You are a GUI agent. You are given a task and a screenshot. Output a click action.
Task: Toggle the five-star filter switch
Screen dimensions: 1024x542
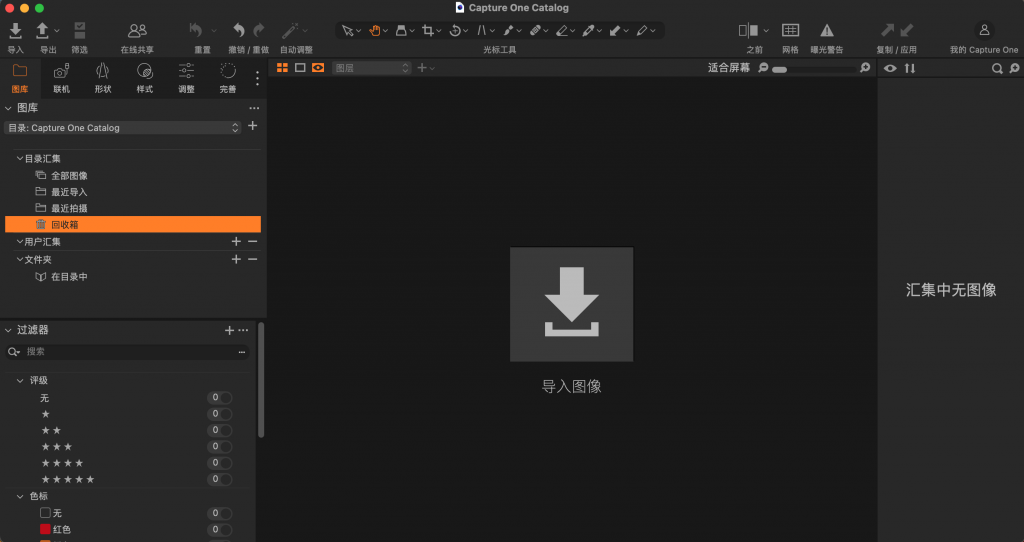pos(219,479)
